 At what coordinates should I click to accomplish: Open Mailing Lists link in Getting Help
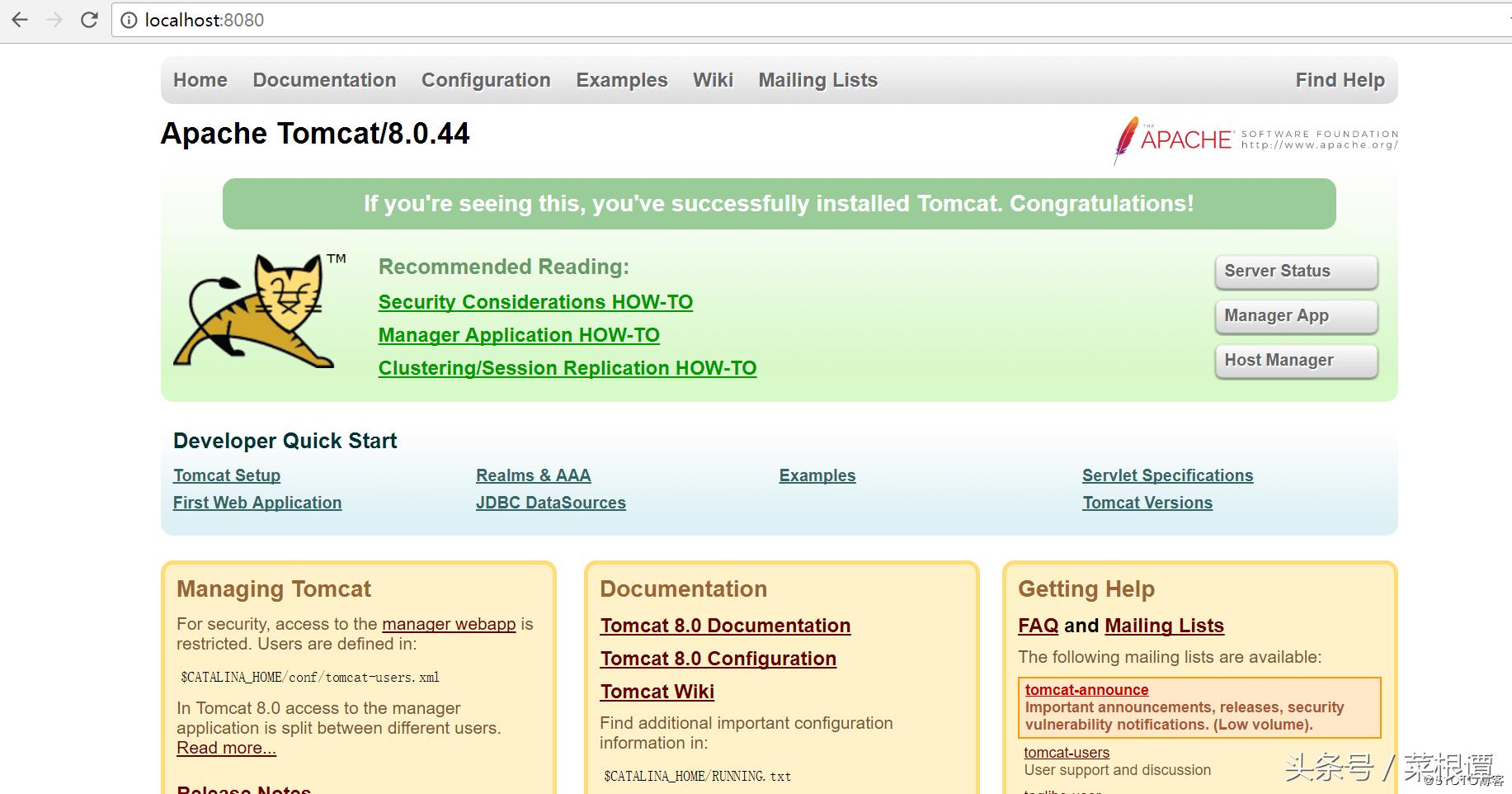[x=1164, y=626]
